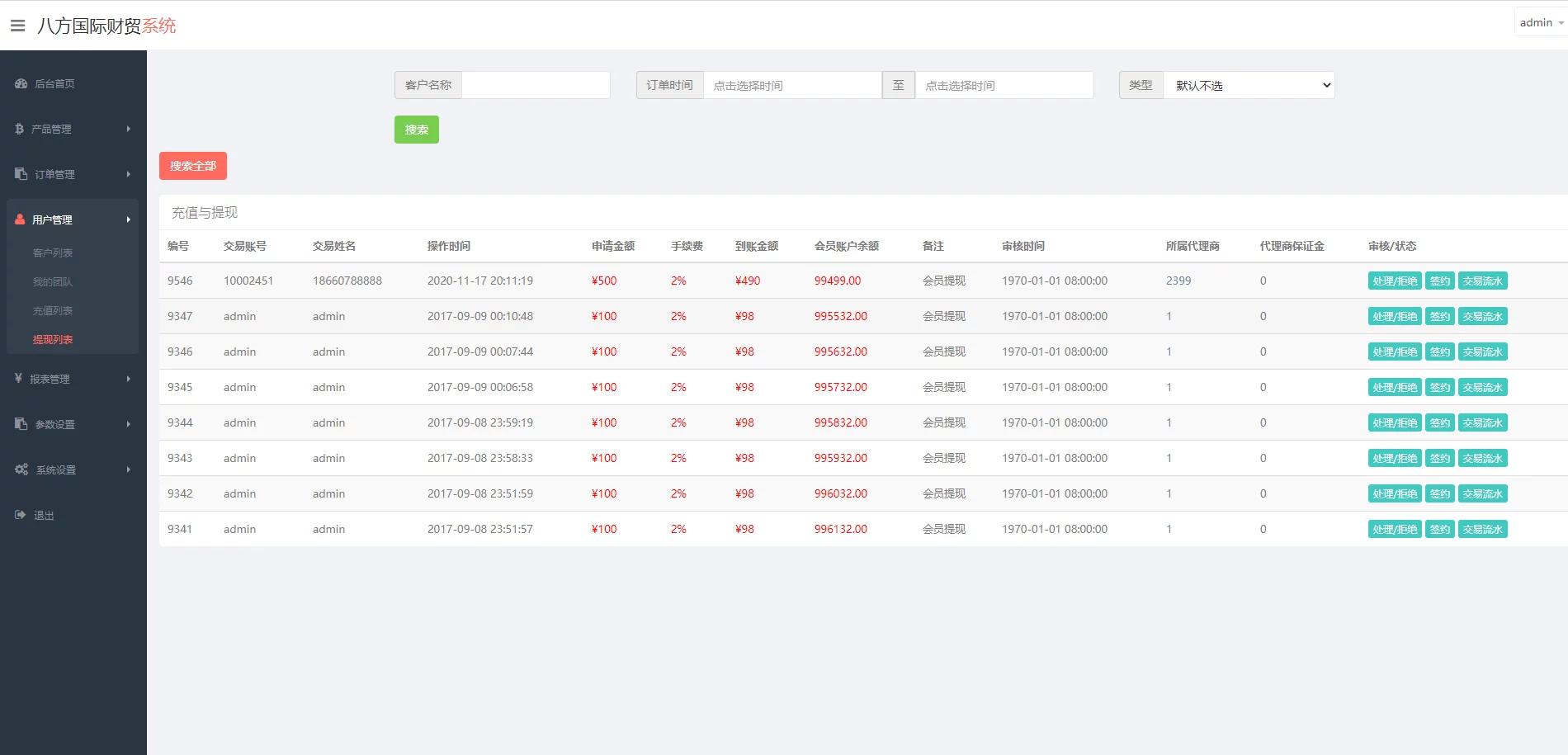Open the admin user dropdown at top right
The image size is (1568, 755).
click(1540, 23)
